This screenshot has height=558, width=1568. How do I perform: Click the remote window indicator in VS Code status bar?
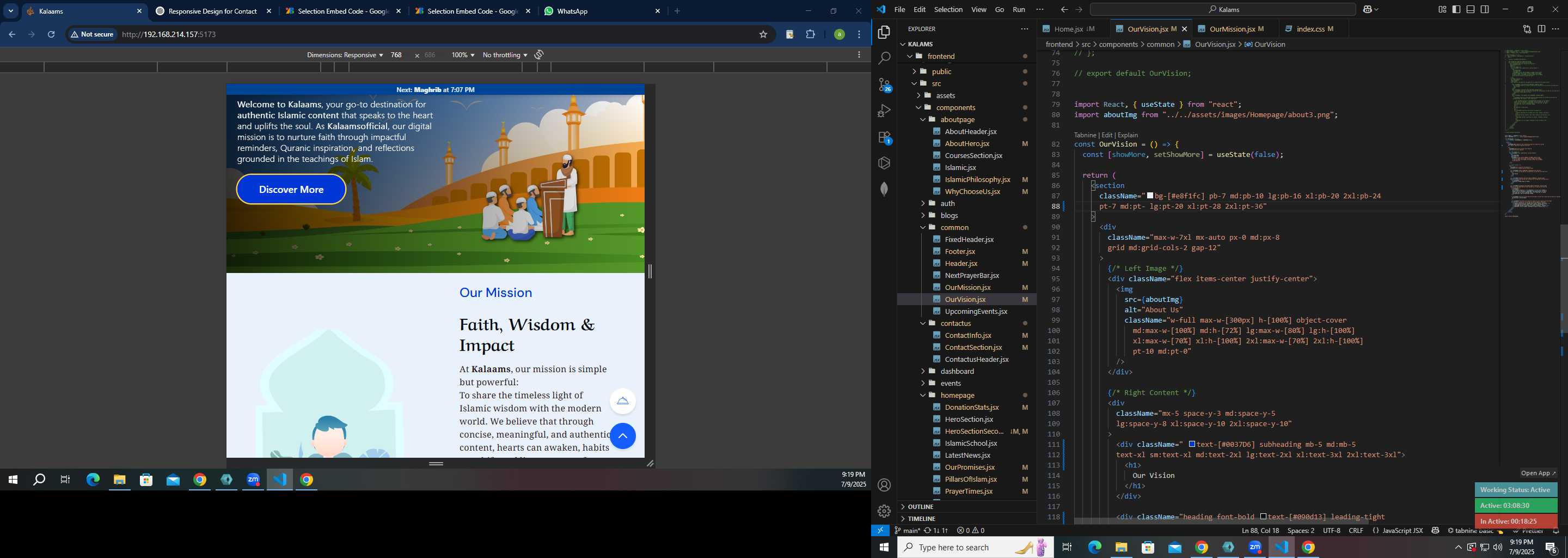880,531
